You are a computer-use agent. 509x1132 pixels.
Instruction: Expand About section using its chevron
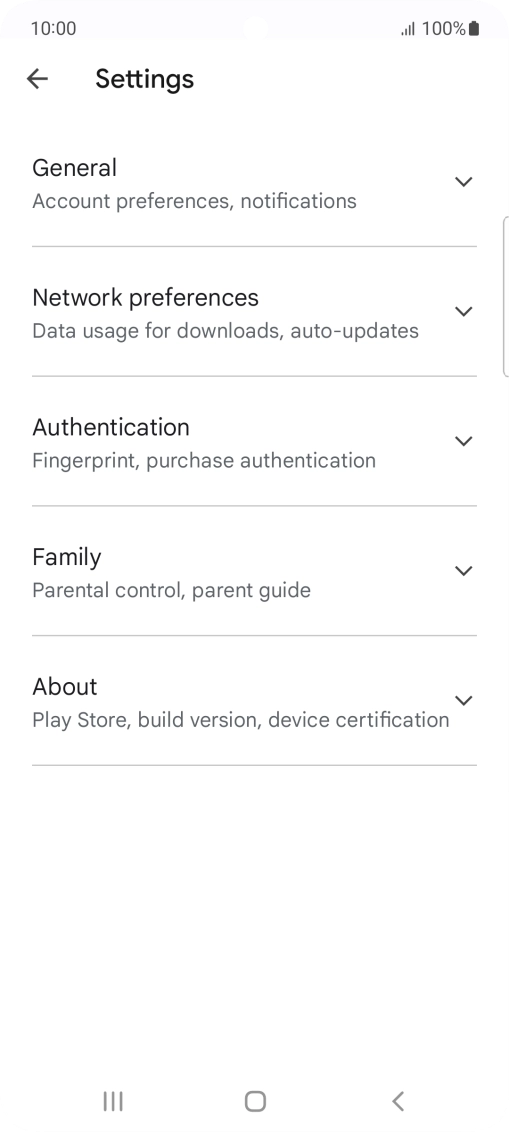(464, 700)
